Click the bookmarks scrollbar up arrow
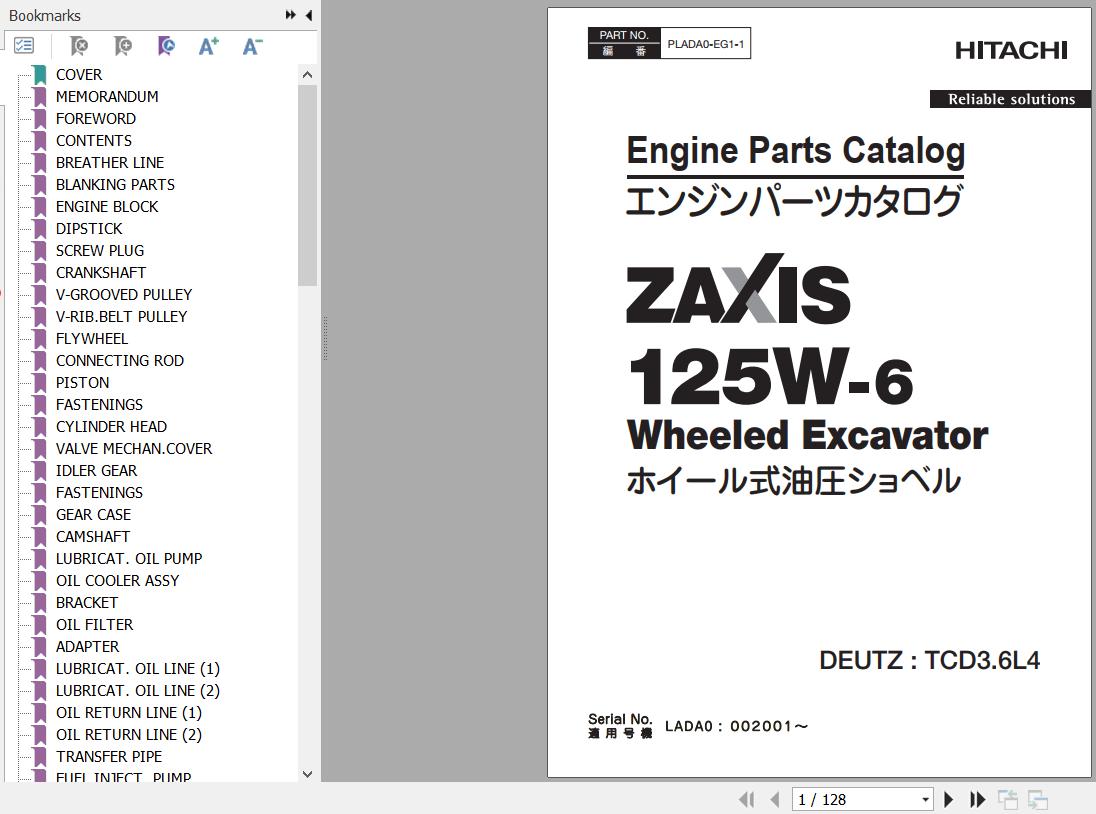The width and height of the screenshot is (1096, 814). tap(307, 75)
